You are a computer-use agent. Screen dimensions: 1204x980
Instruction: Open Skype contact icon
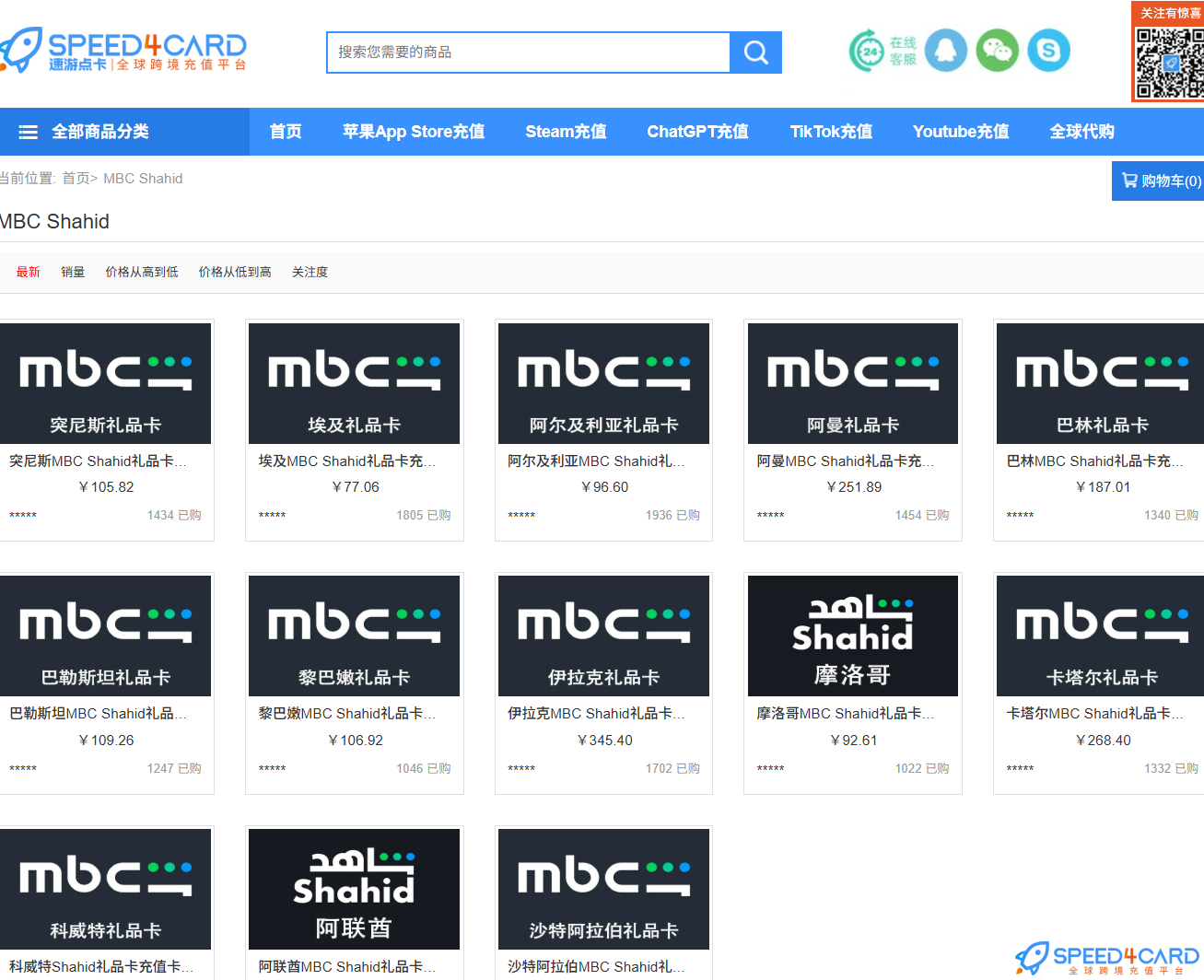(x=1049, y=51)
